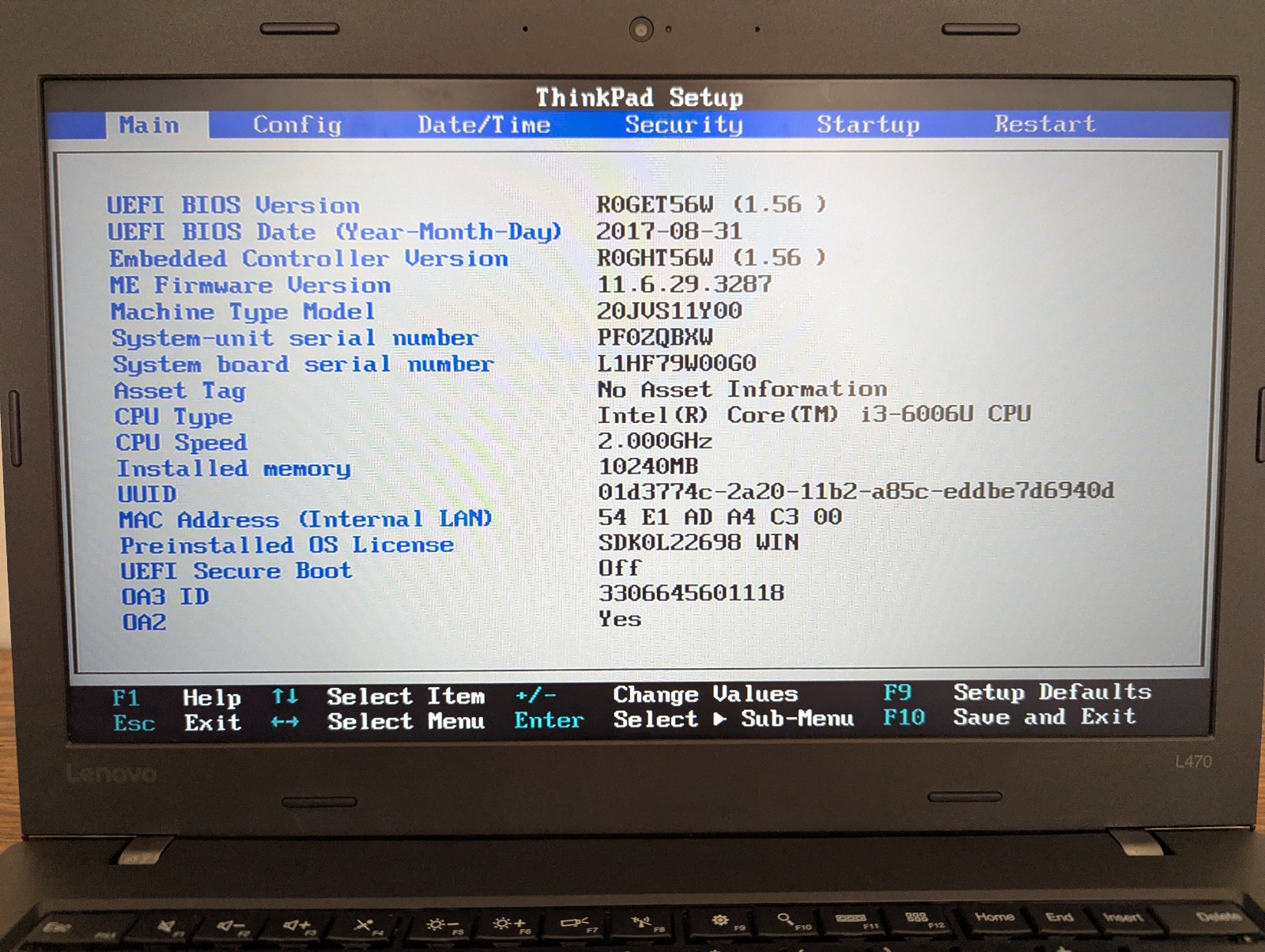Select MAC Address (Internal LAN) label
Screen dimensions: 1265x952
[306, 519]
